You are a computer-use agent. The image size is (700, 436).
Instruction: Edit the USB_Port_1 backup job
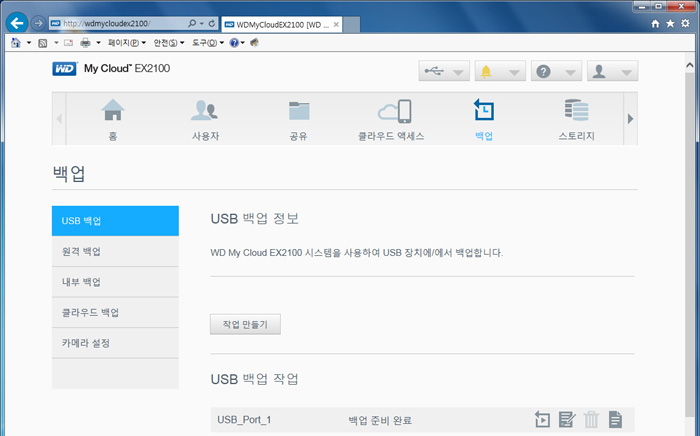point(567,419)
